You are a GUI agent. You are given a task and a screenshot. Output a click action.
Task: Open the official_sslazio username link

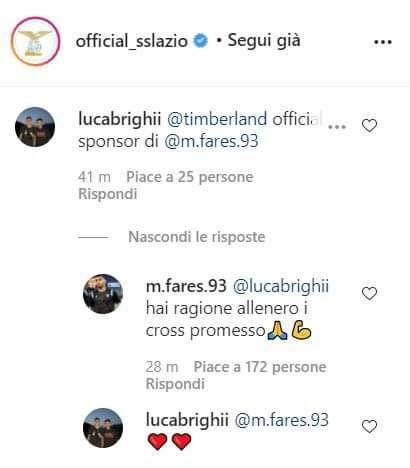coord(132,41)
